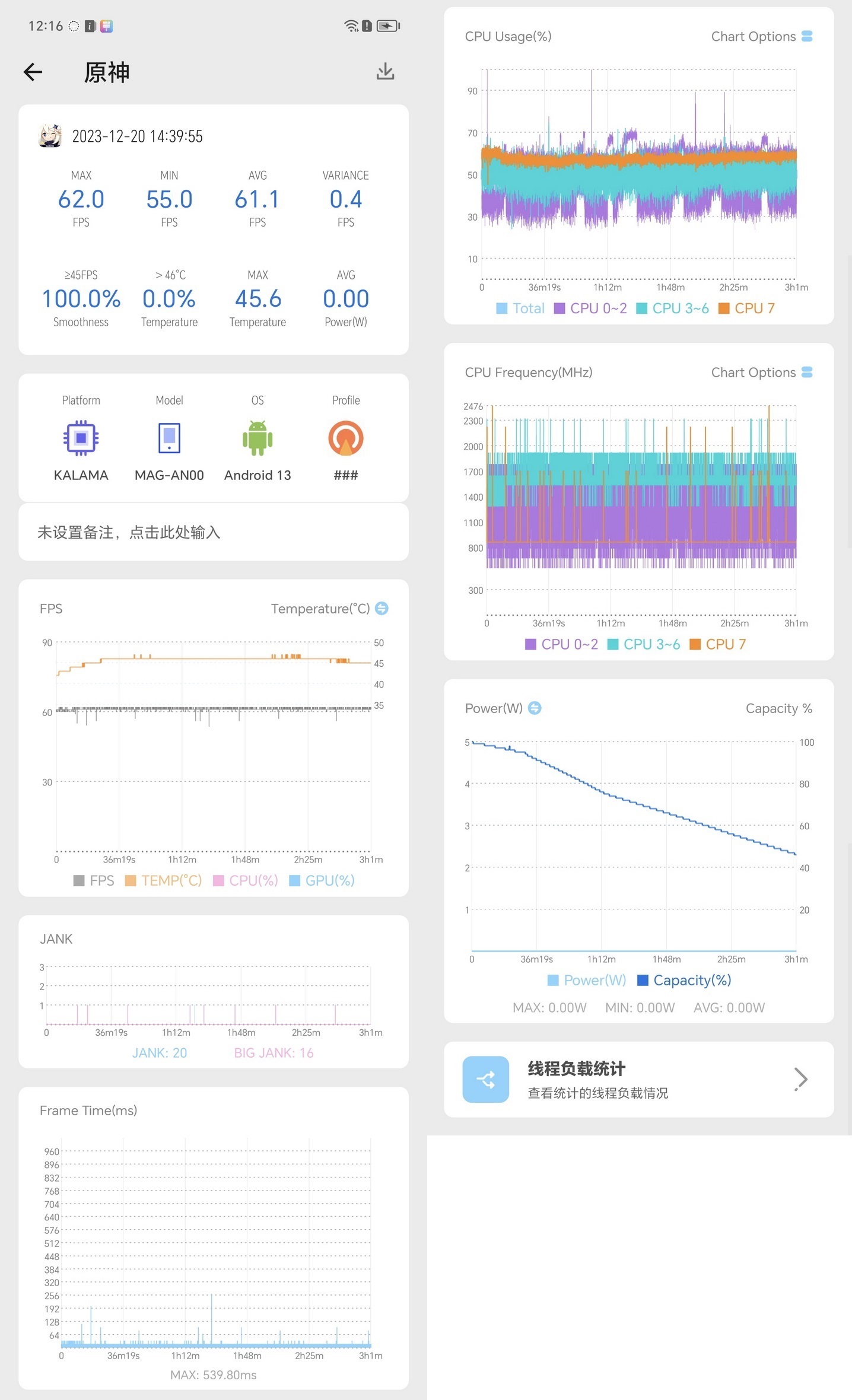Screen dimensions: 852x1400
Task: Tap the WiFi status bar icon
Action: pos(351,26)
